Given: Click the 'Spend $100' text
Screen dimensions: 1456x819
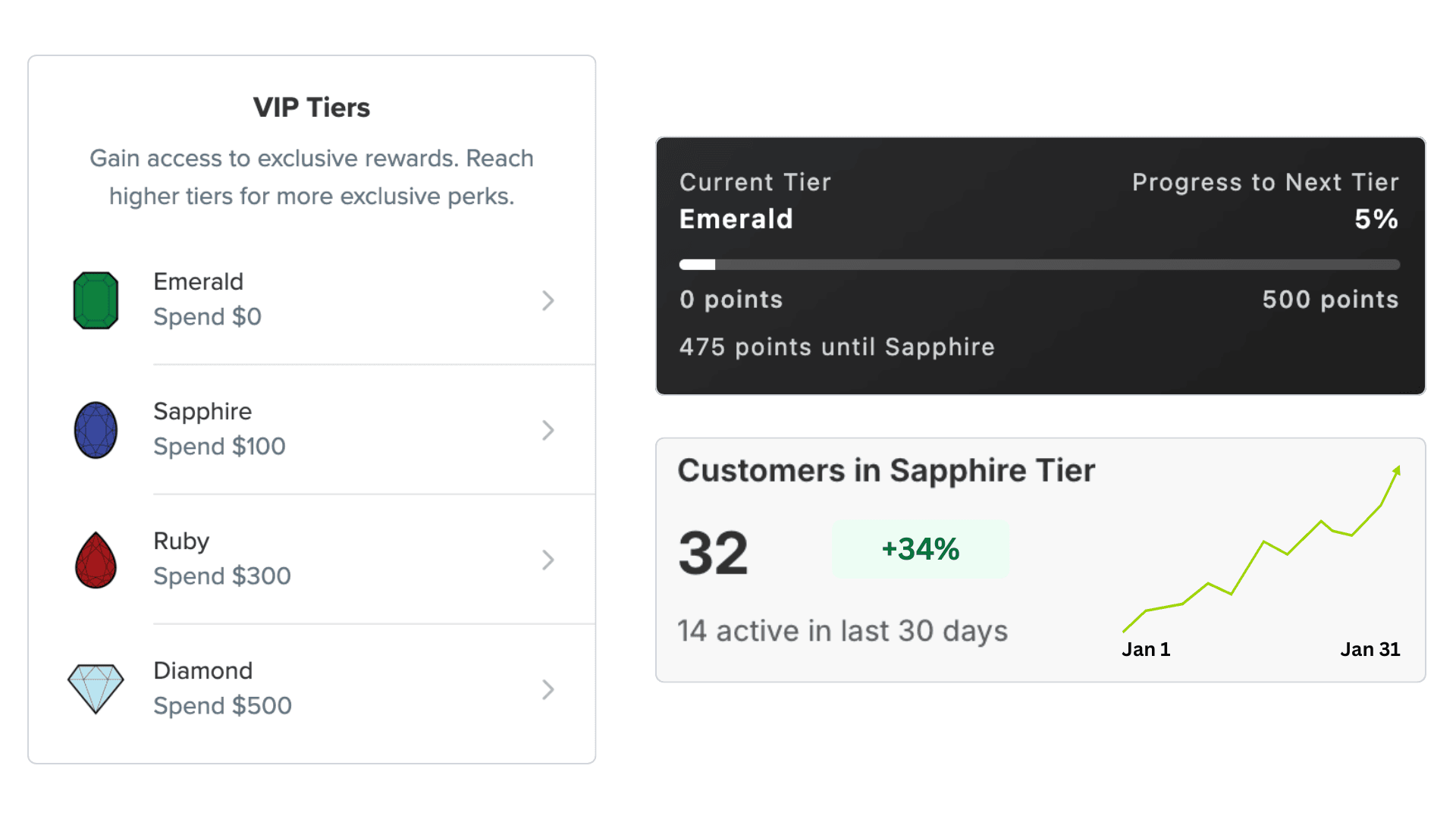Looking at the screenshot, I should tap(219, 447).
